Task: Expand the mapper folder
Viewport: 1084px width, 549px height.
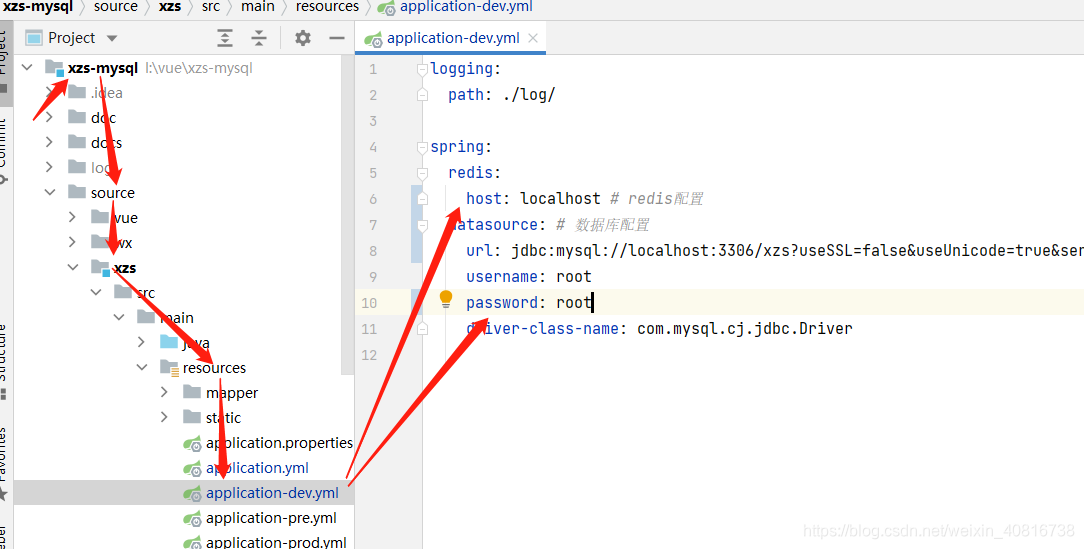Action: pos(165,392)
